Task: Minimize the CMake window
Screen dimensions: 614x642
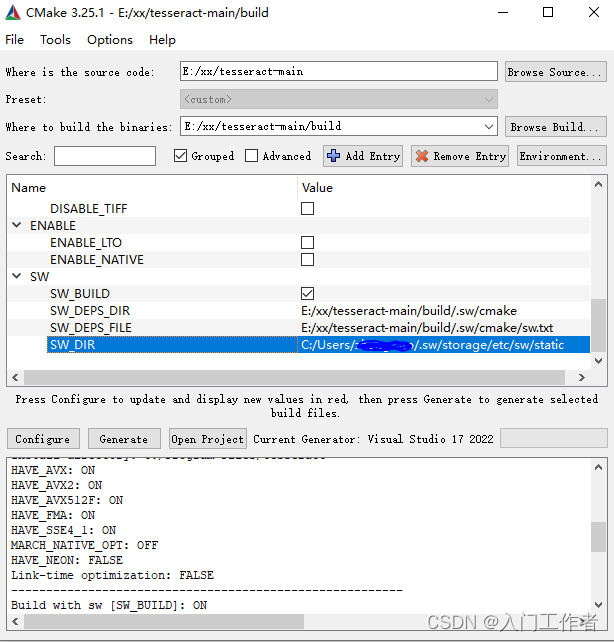Action: 503,13
